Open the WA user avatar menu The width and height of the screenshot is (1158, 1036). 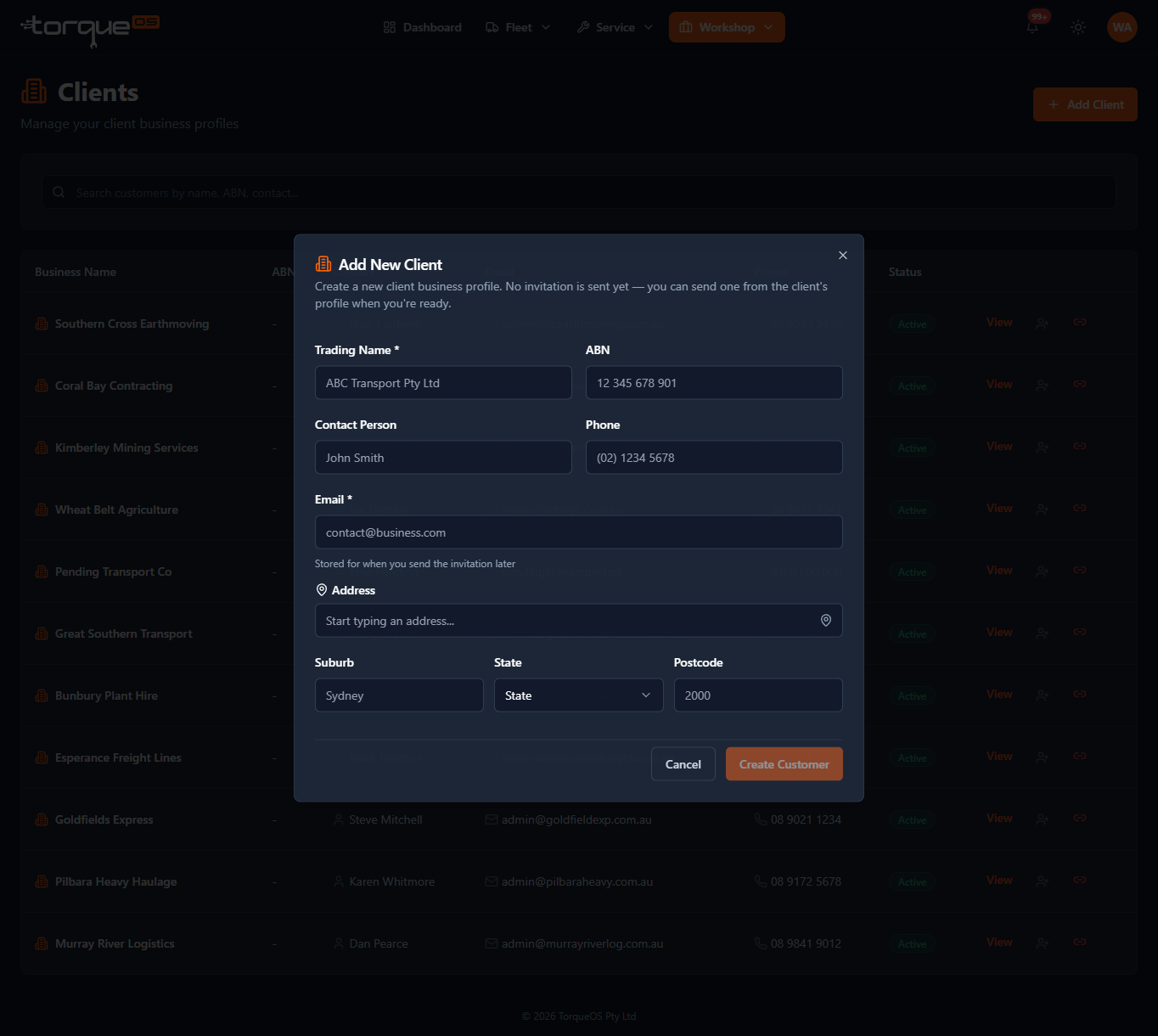pos(1122,27)
